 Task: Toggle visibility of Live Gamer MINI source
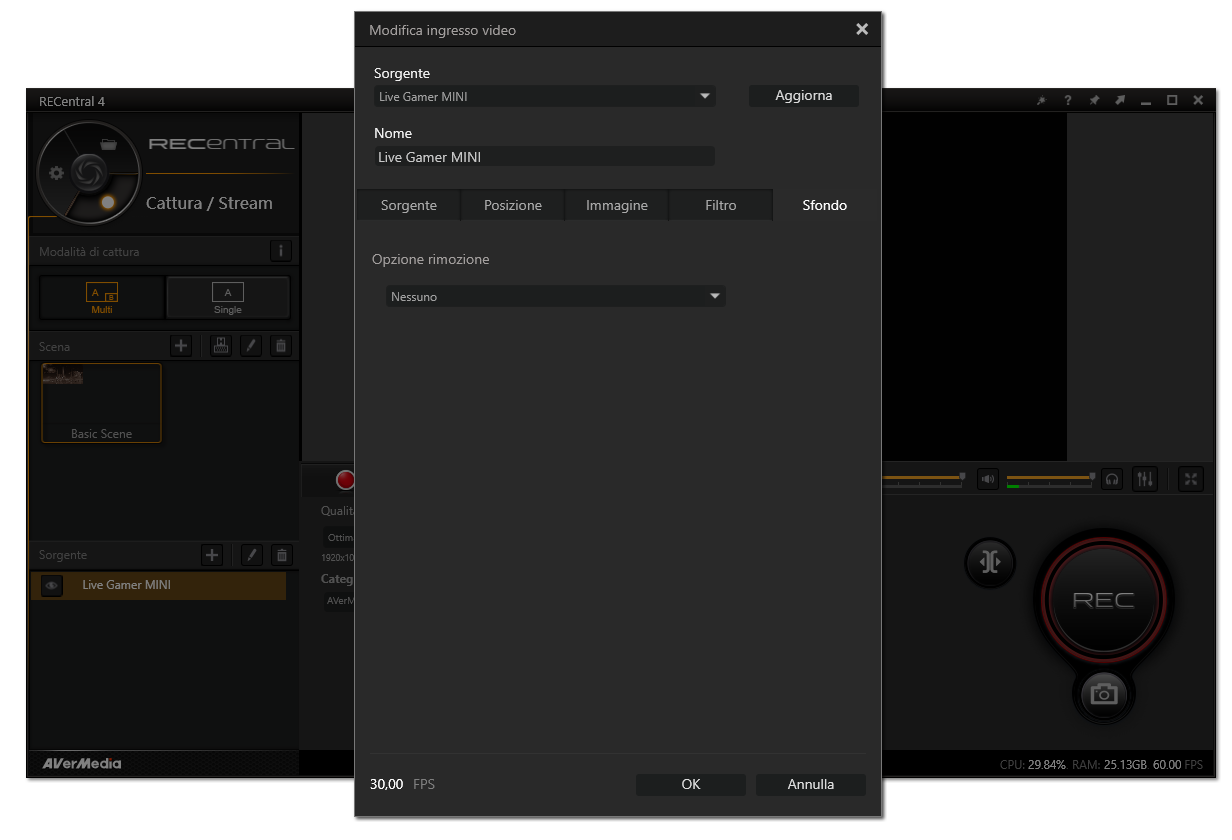pos(53,586)
